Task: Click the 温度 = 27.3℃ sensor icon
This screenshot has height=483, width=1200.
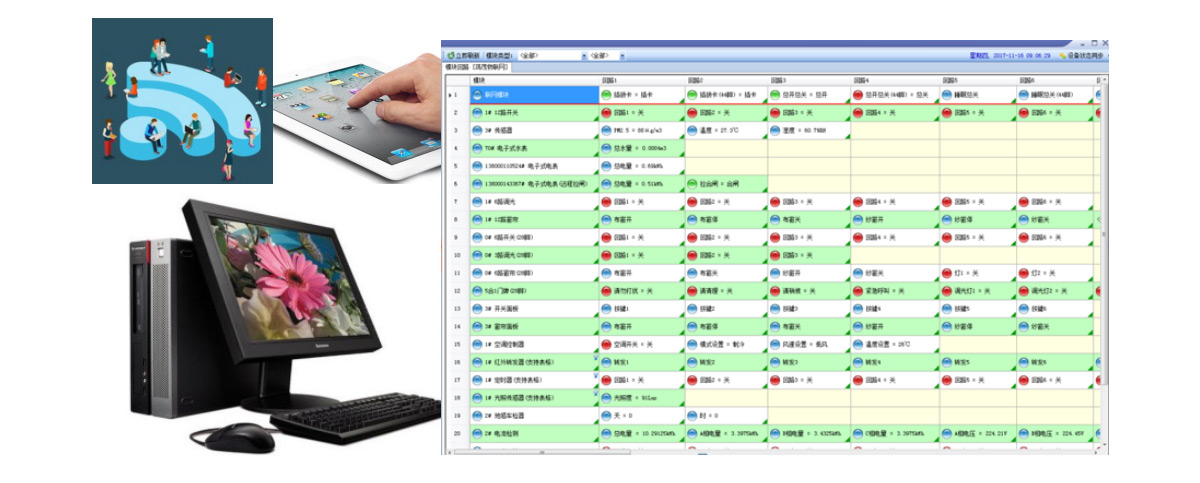Action: coord(692,131)
